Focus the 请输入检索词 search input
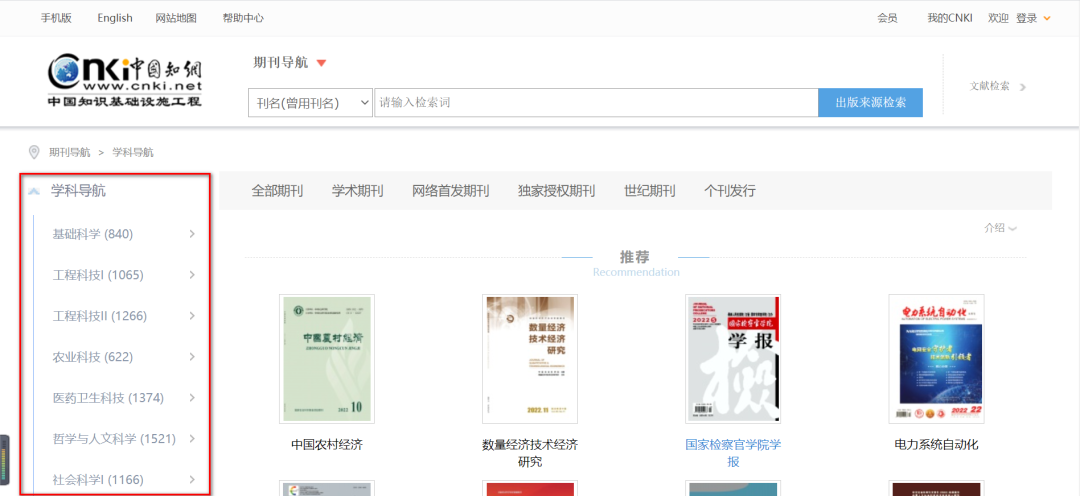 point(596,103)
